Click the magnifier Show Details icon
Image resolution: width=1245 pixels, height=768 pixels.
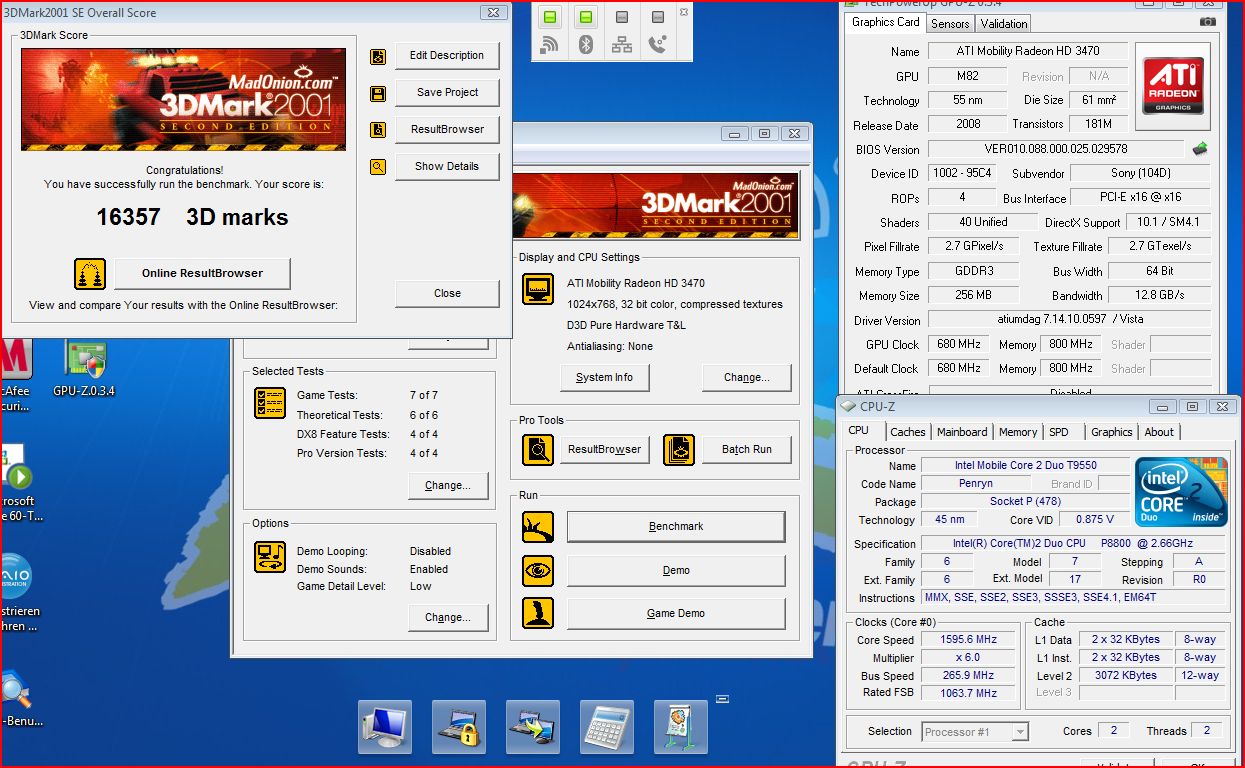click(378, 167)
